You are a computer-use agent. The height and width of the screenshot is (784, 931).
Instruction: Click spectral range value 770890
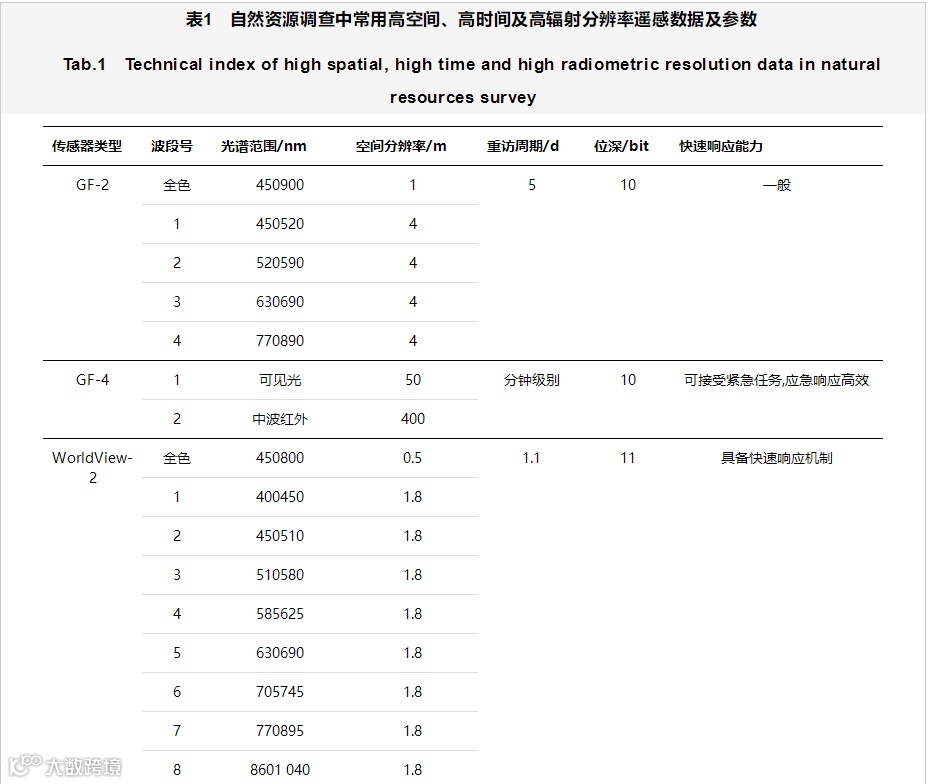click(x=280, y=341)
